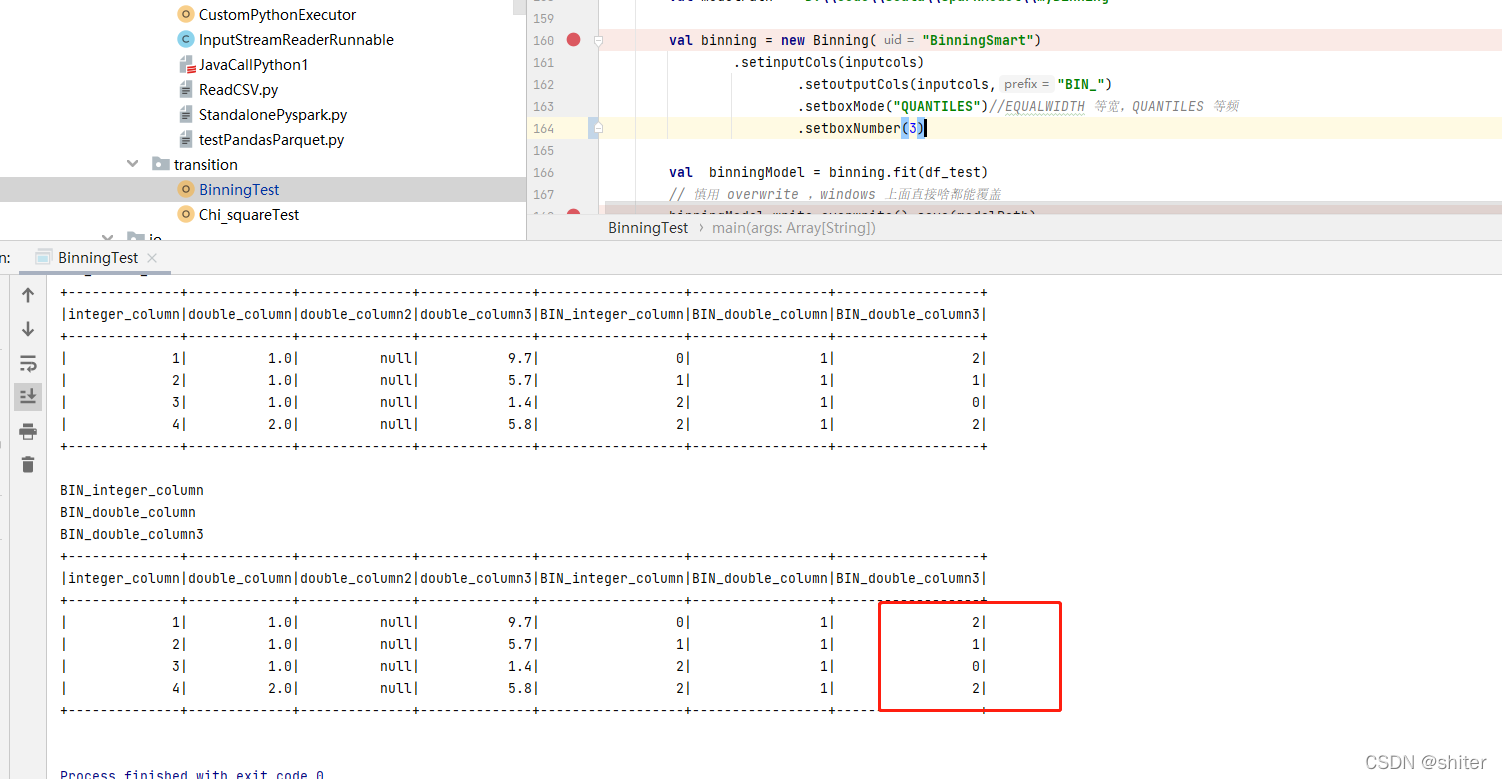Click BIN_integer_column header in second table

point(612,578)
